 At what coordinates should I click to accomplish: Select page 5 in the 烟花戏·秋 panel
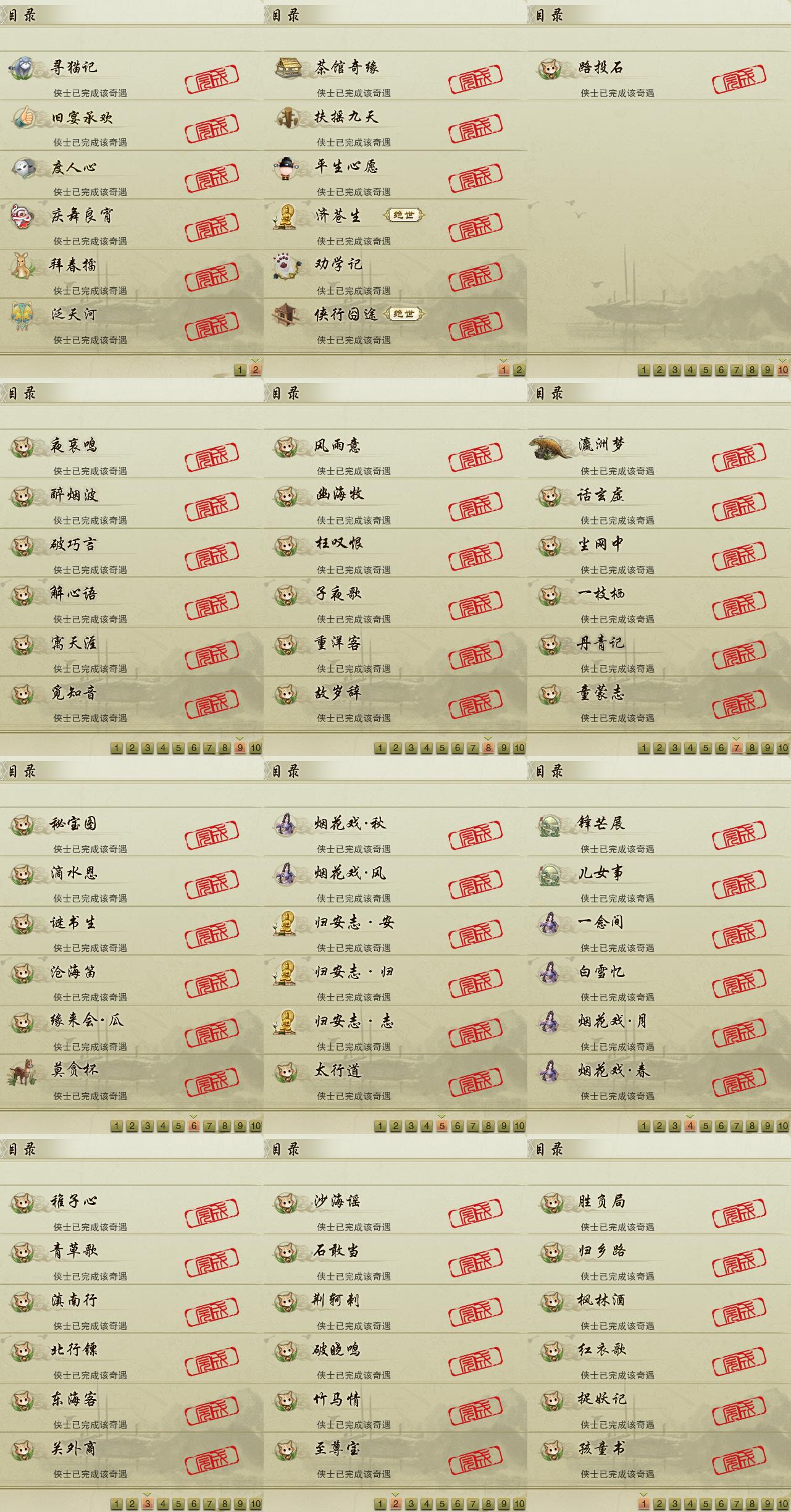[x=442, y=1126]
